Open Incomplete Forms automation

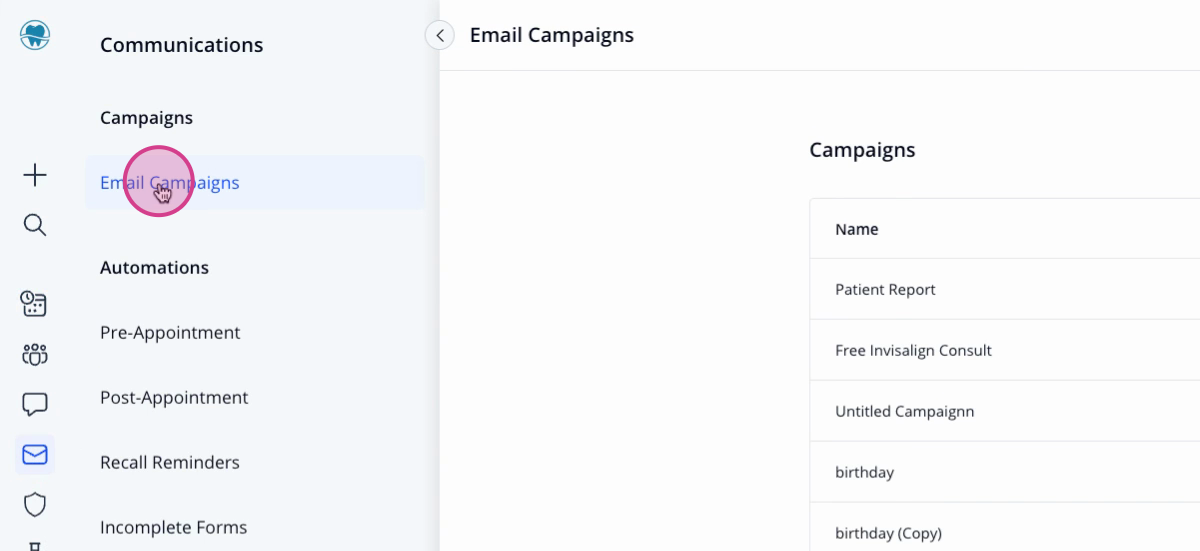pos(173,528)
